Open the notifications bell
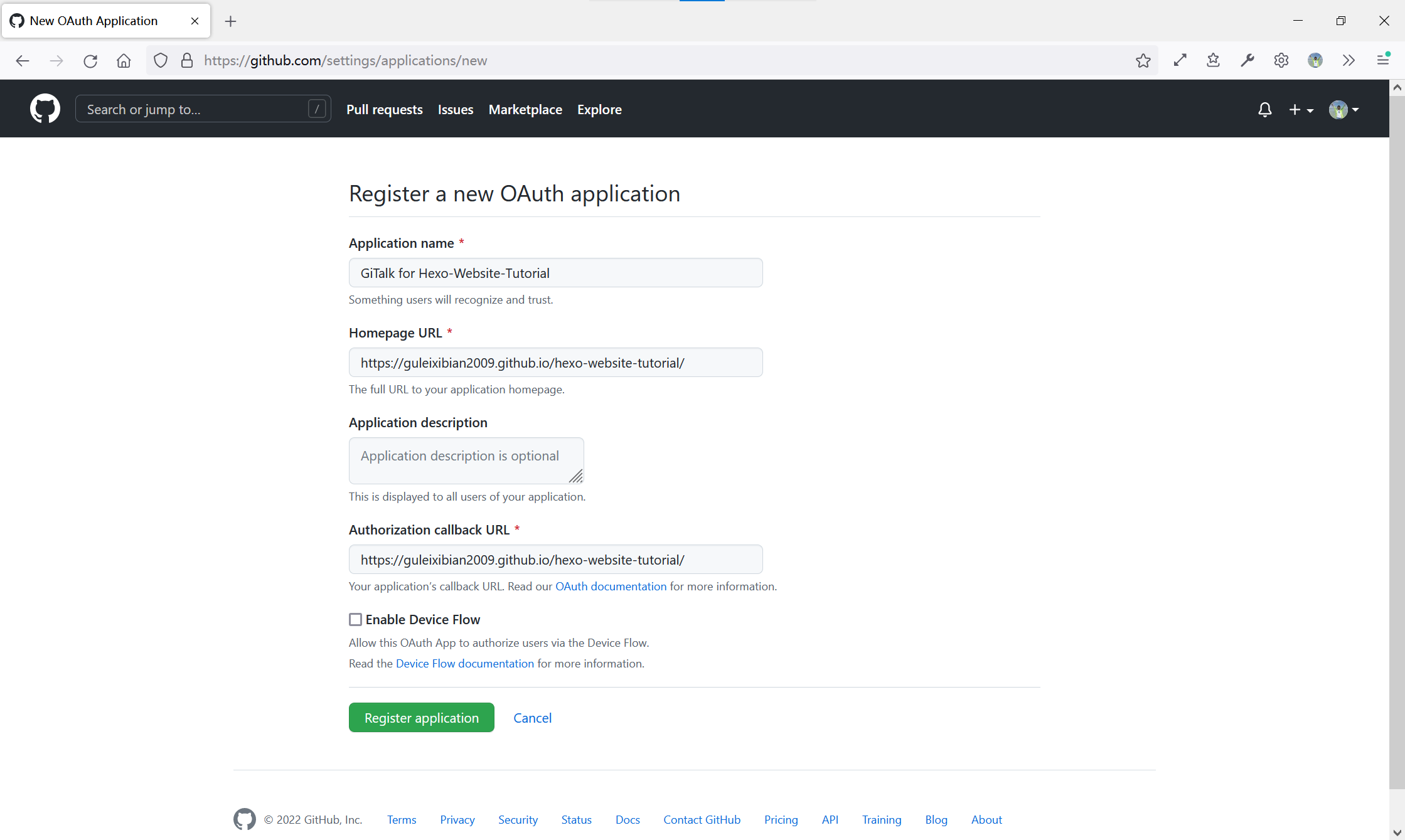The image size is (1405, 840). 1264,110
